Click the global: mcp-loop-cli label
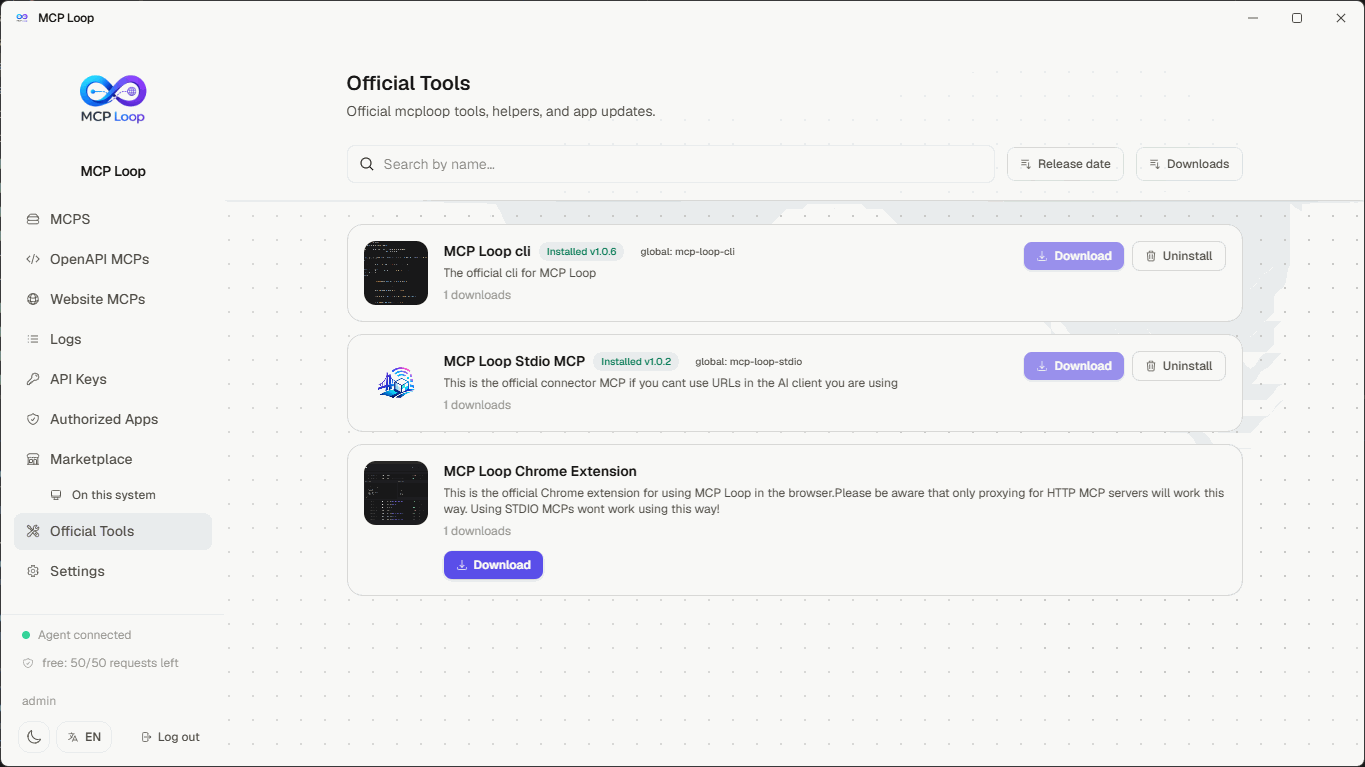 coord(688,252)
